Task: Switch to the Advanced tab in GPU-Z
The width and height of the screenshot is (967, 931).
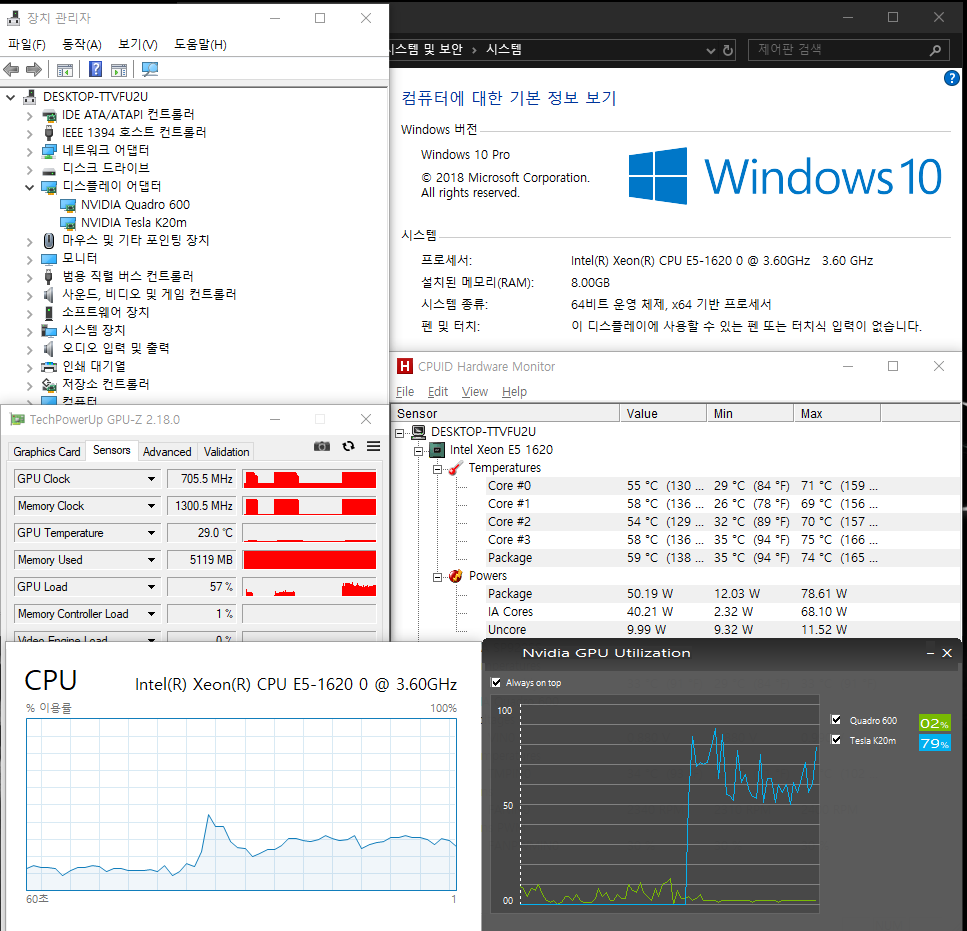Action: click(167, 452)
